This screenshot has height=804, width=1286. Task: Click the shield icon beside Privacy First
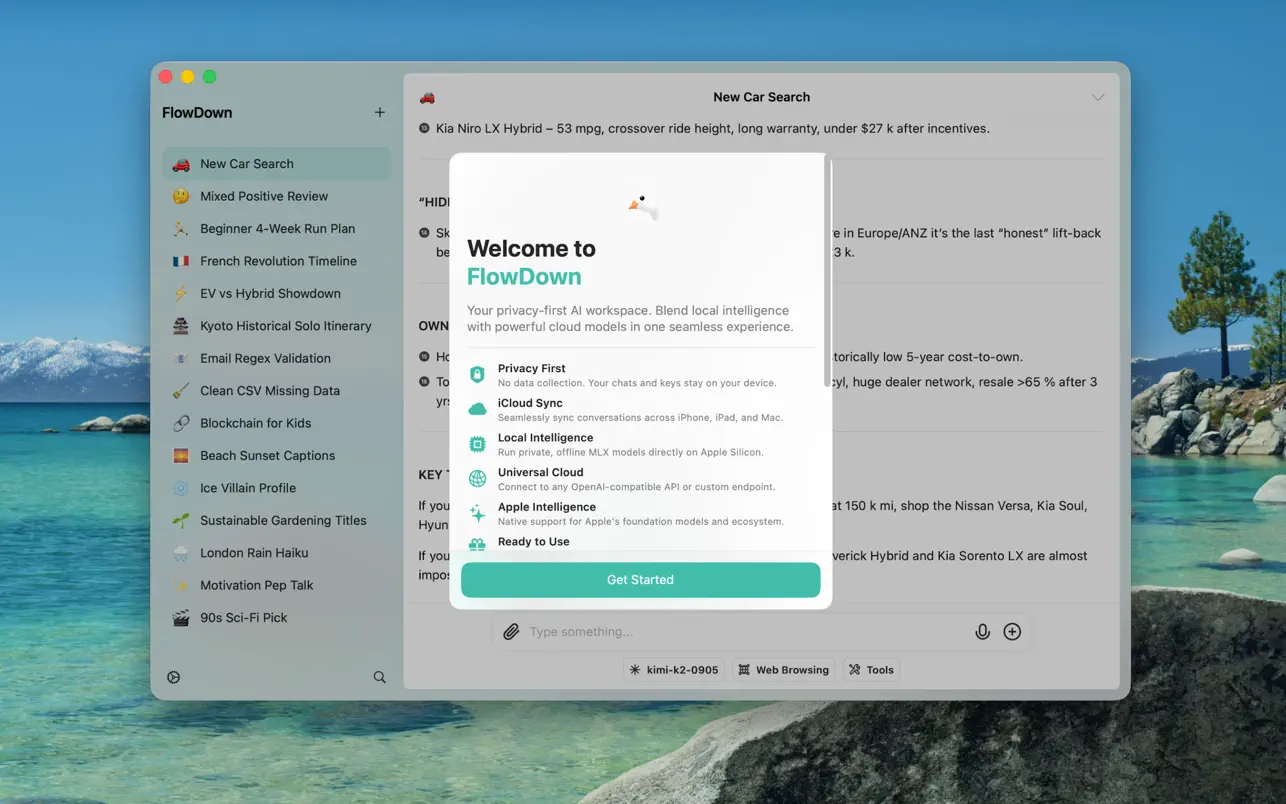click(478, 375)
